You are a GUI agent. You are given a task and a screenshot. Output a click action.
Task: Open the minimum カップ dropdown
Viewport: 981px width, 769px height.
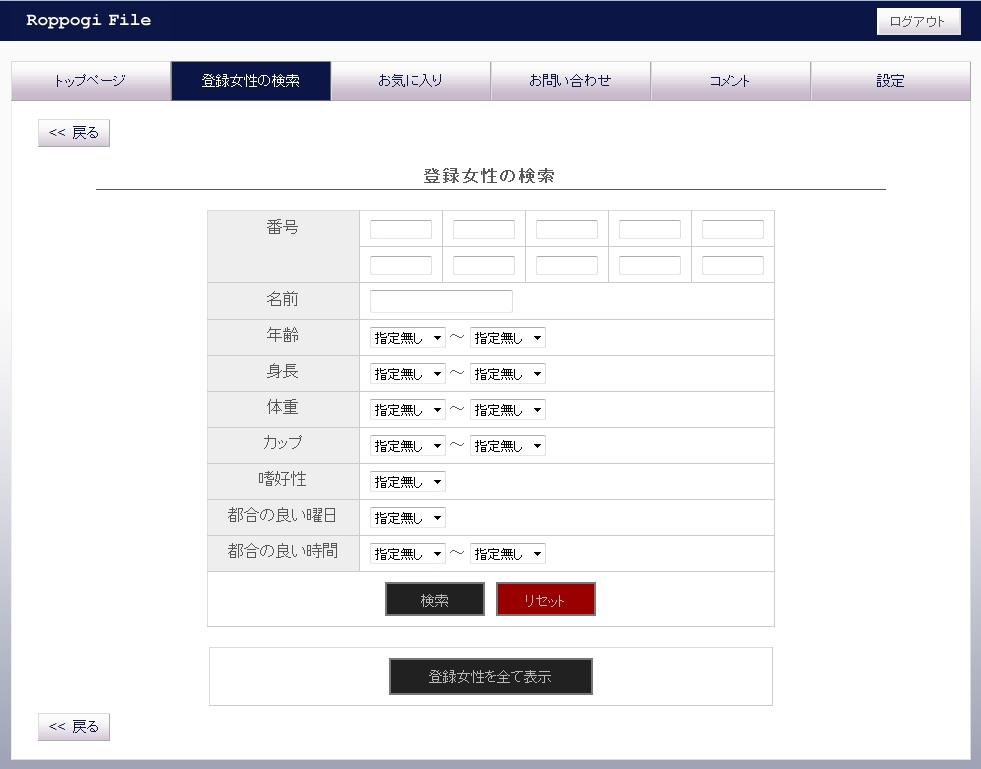pyautogui.click(x=407, y=446)
